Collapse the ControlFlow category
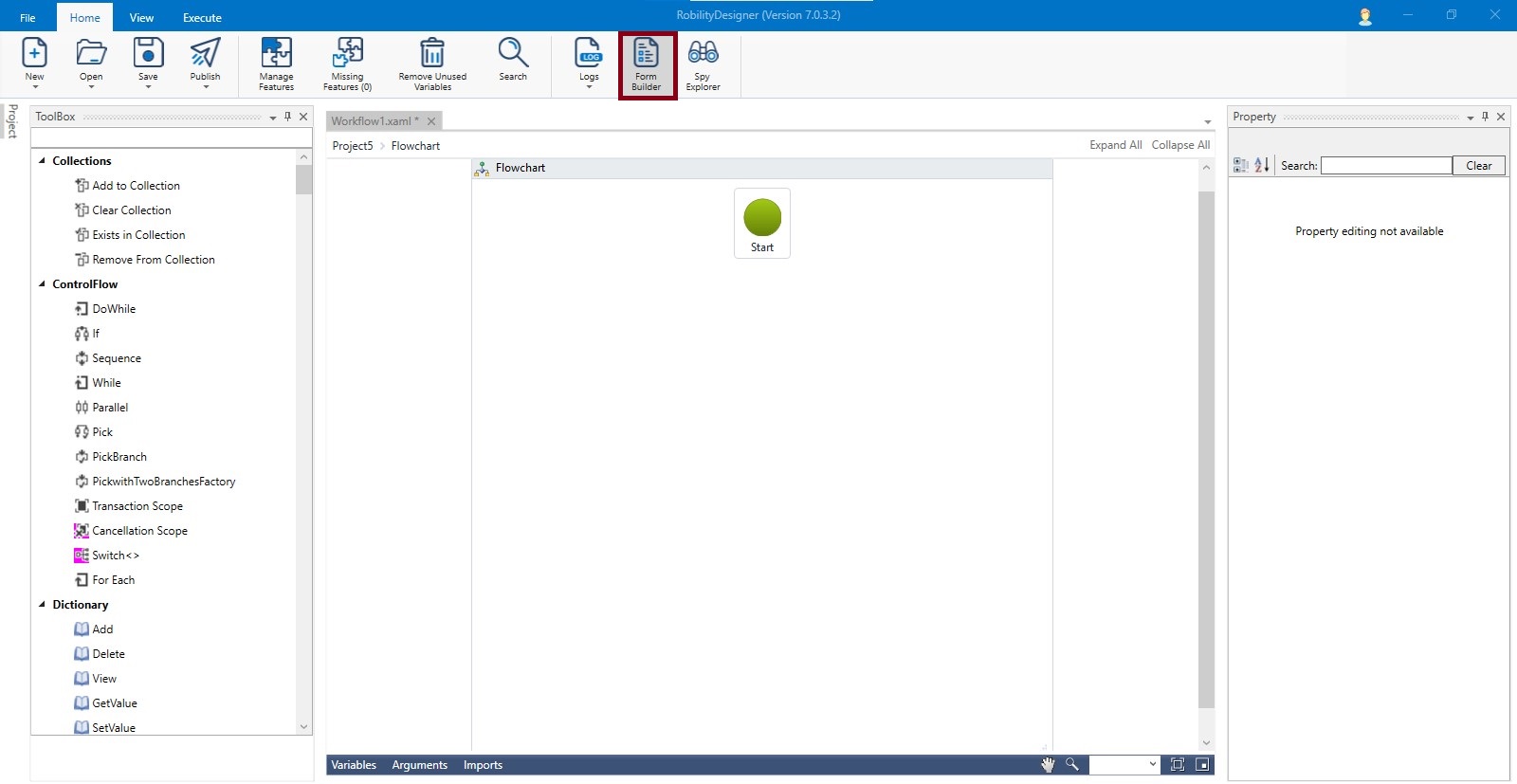The height and width of the screenshot is (784, 1517). coord(42,284)
